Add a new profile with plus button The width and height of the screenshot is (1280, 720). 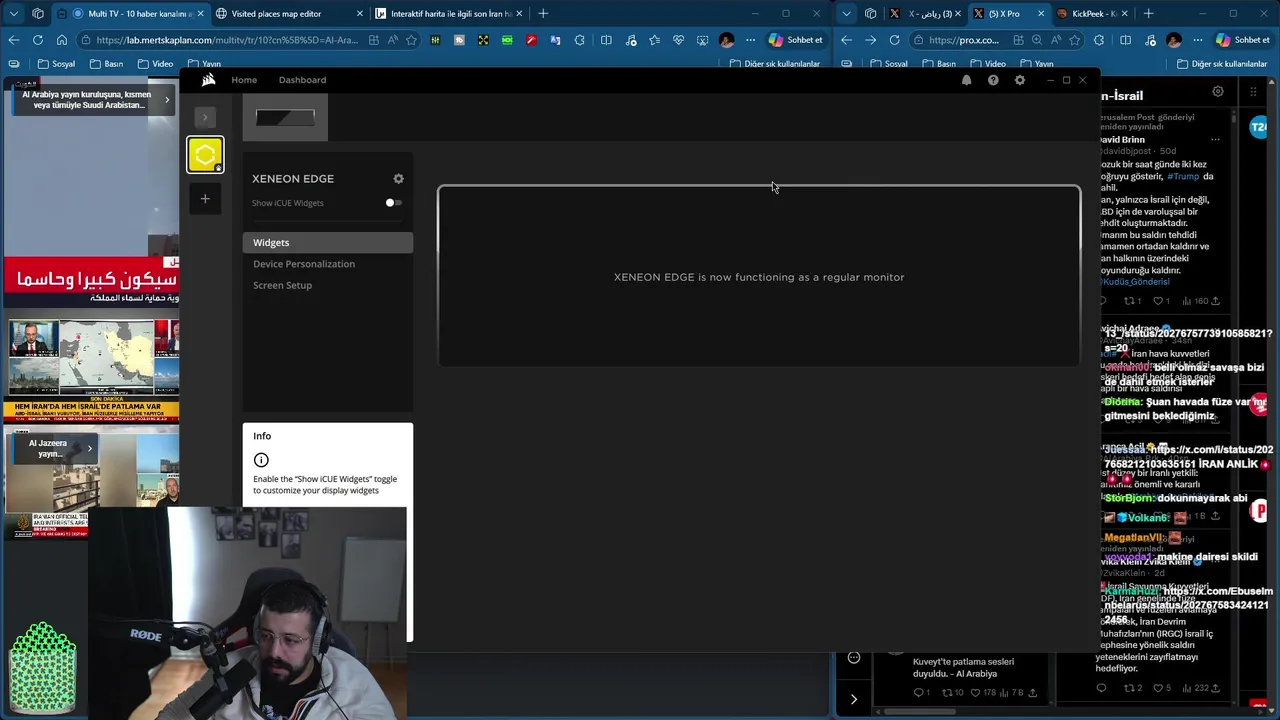coord(205,198)
